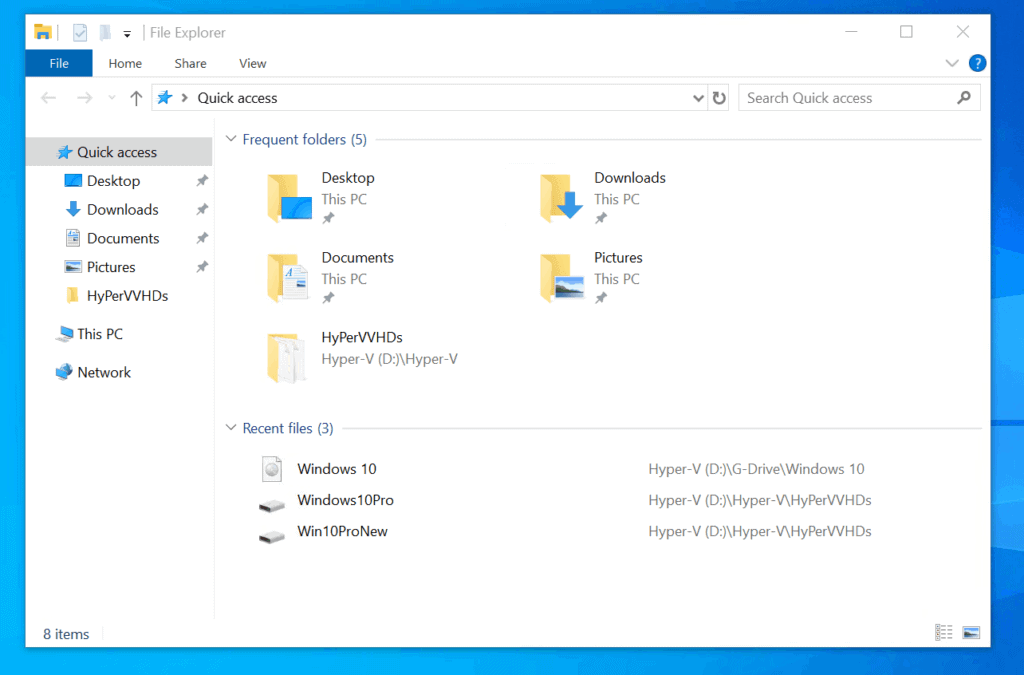Screen dimensions: 1024x675
Task: Click the Frequent folders (5) header
Action: tap(304, 139)
